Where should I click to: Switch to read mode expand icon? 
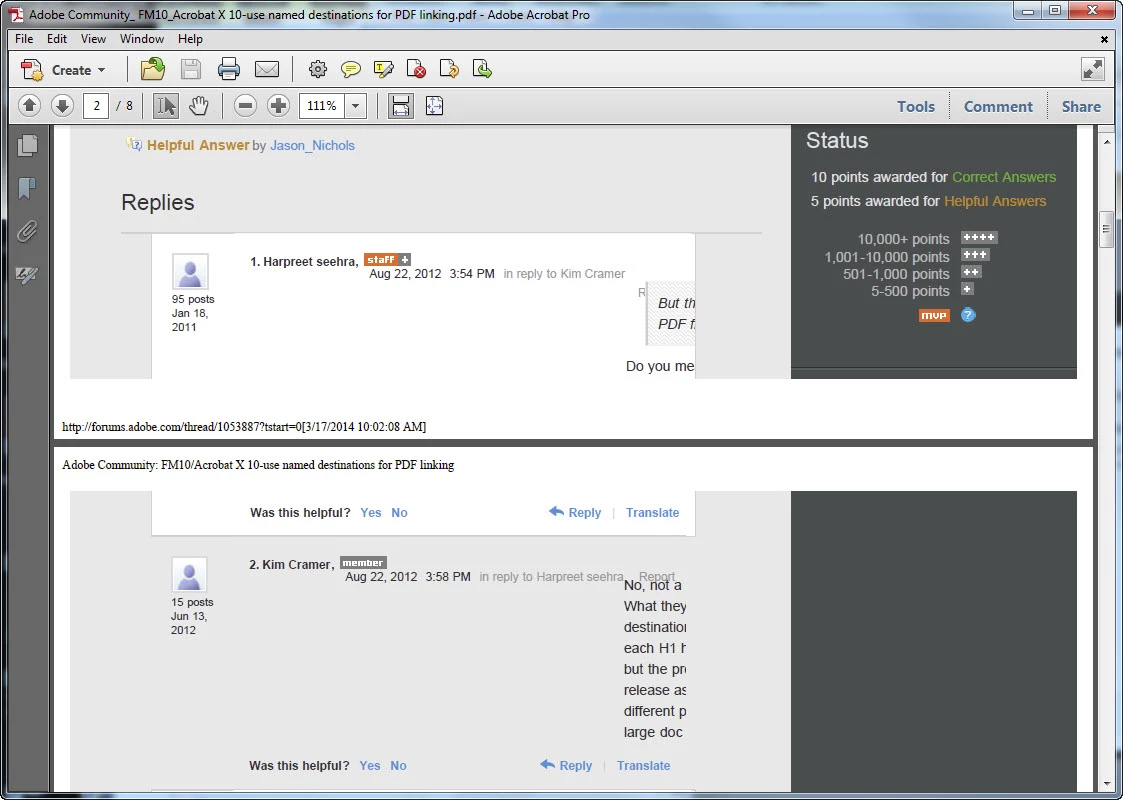click(1093, 69)
